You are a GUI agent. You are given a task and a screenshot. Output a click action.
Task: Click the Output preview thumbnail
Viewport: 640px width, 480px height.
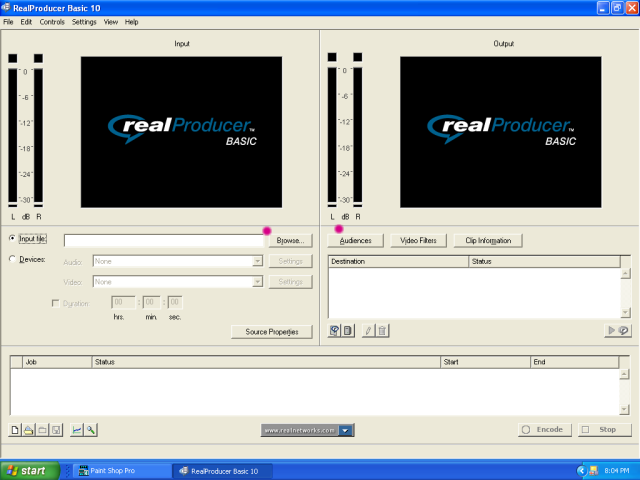pyautogui.click(x=500, y=132)
